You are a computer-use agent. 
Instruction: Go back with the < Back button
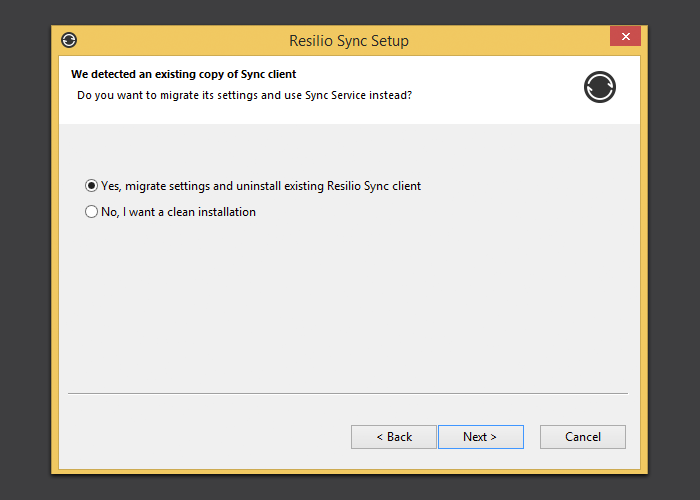[x=394, y=437]
